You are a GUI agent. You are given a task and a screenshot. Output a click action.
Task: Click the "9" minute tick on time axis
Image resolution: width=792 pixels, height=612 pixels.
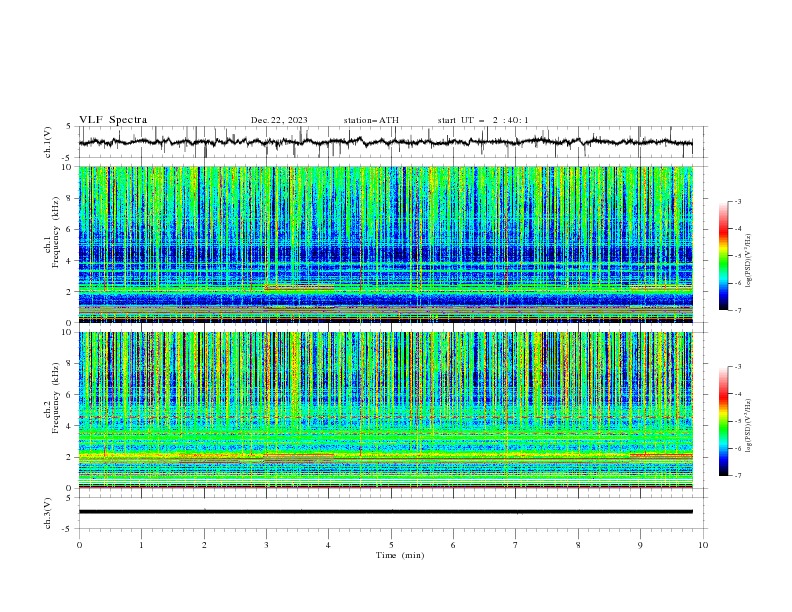[x=640, y=545]
